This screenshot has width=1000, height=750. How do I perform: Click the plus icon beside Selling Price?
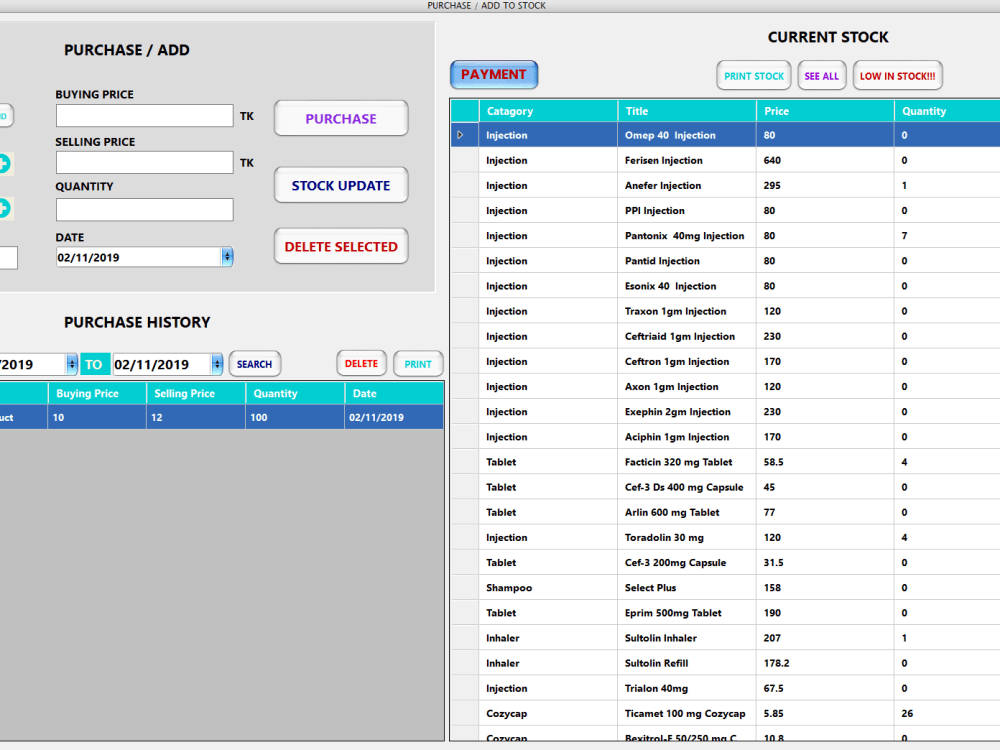(x=4, y=164)
